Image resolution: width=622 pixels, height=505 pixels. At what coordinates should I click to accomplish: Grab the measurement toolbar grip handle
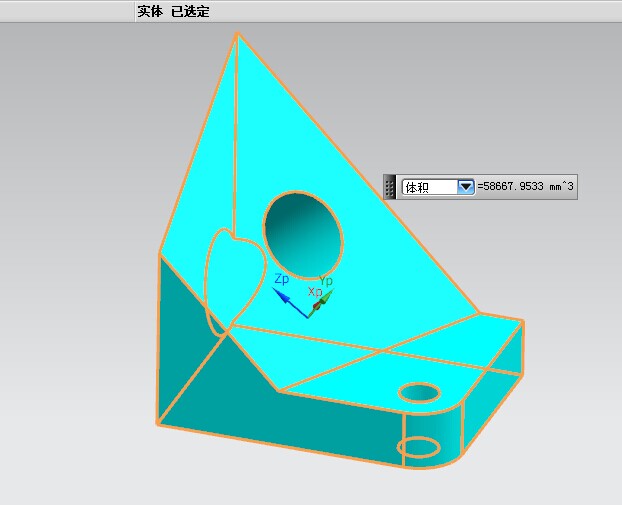point(390,187)
